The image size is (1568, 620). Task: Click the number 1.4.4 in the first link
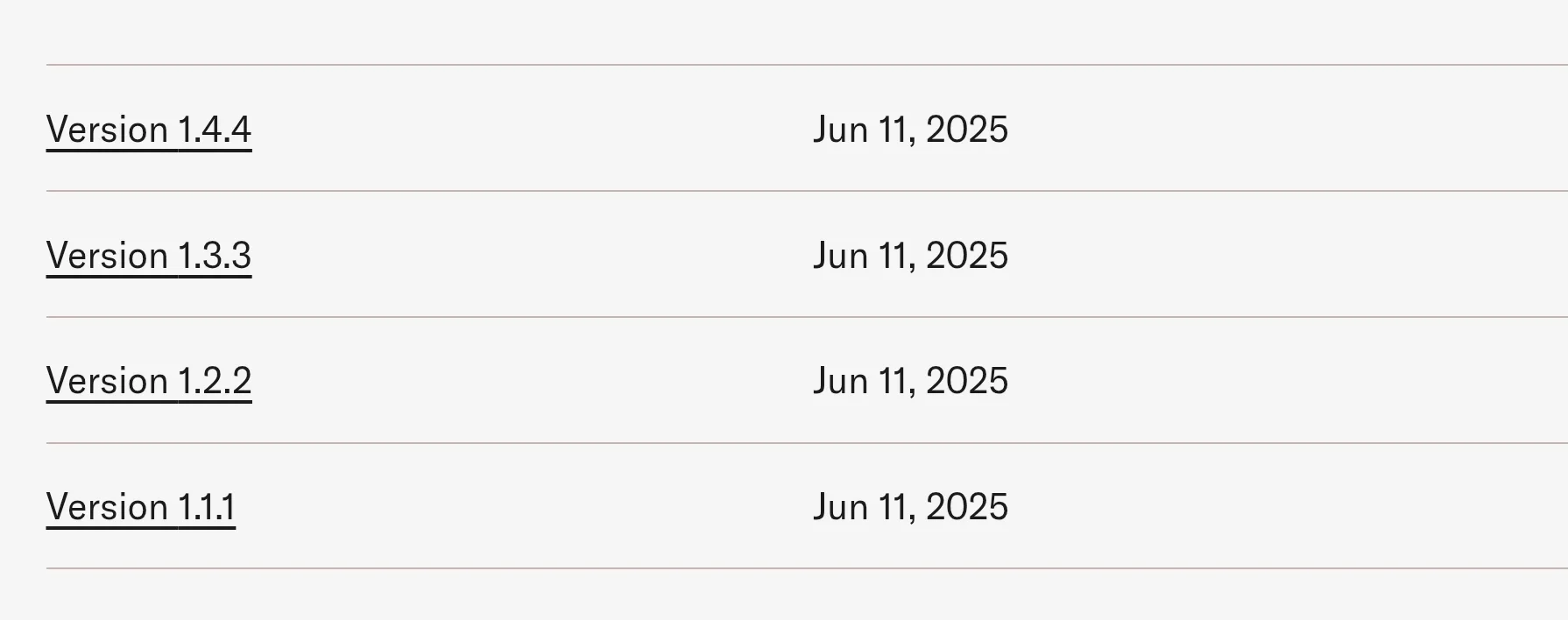tap(215, 130)
